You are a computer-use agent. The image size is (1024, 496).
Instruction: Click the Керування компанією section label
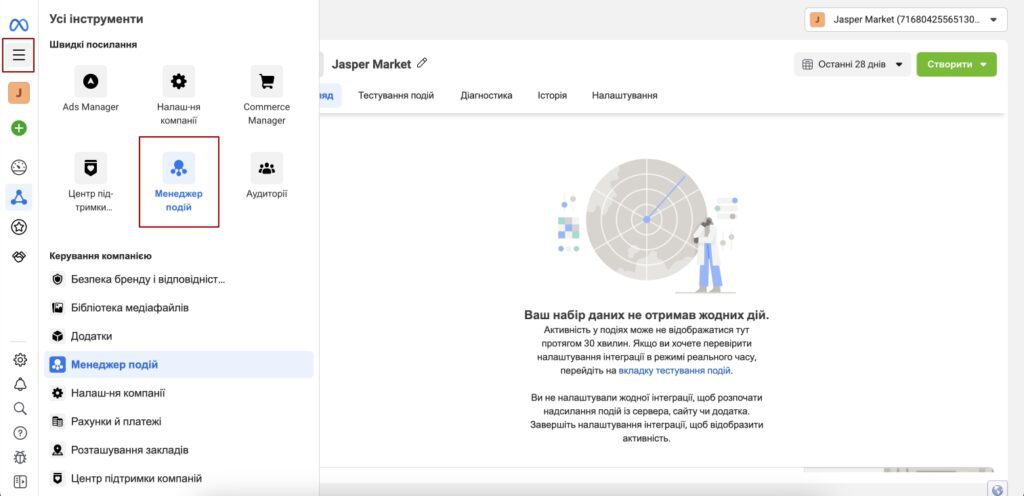(101, 256)
